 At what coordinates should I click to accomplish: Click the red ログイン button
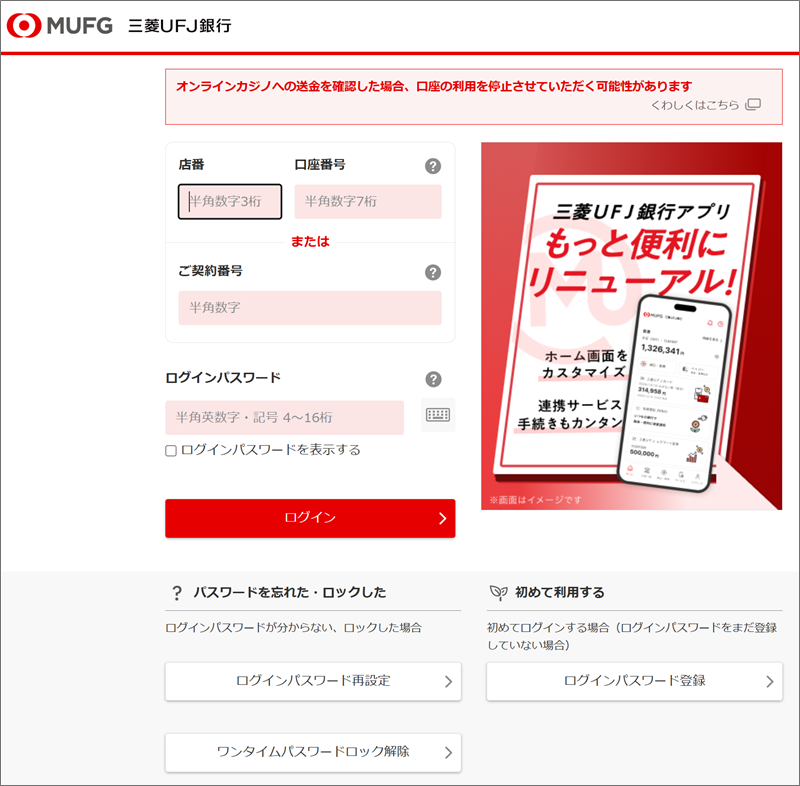pyautogui.click(x=310, y=518)
